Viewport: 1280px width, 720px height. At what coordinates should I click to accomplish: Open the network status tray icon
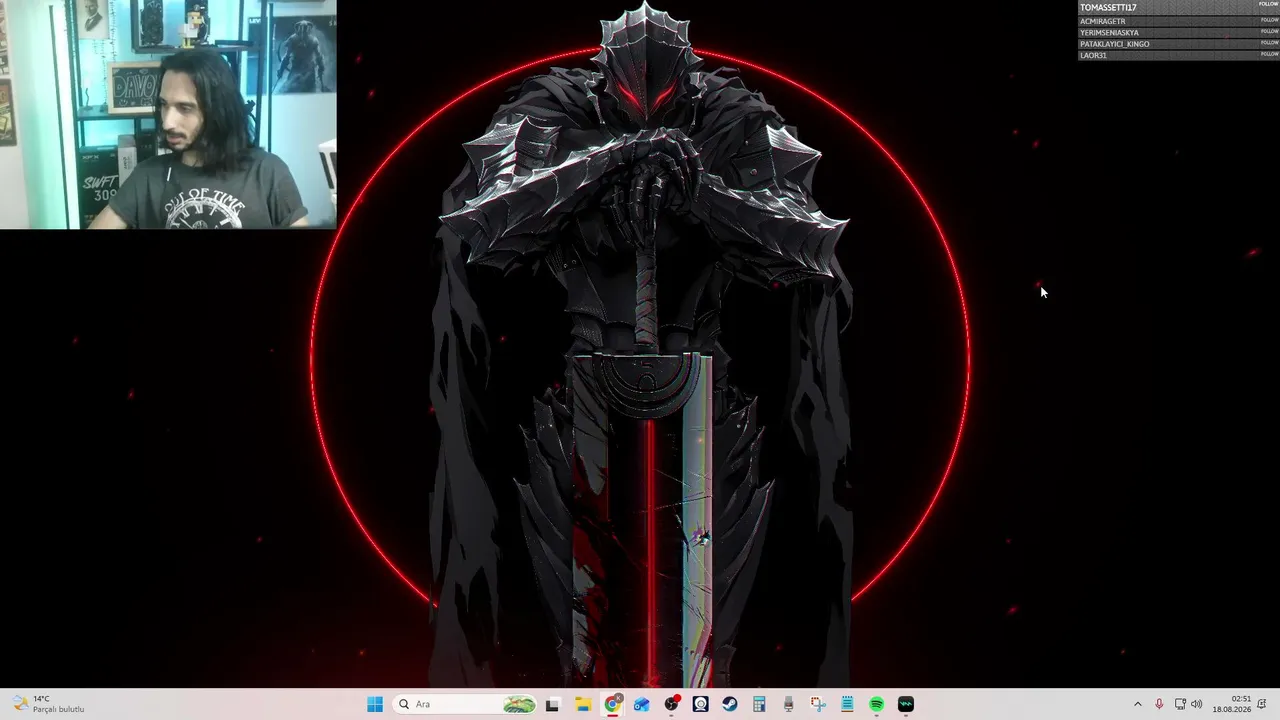click(1180, 704)
